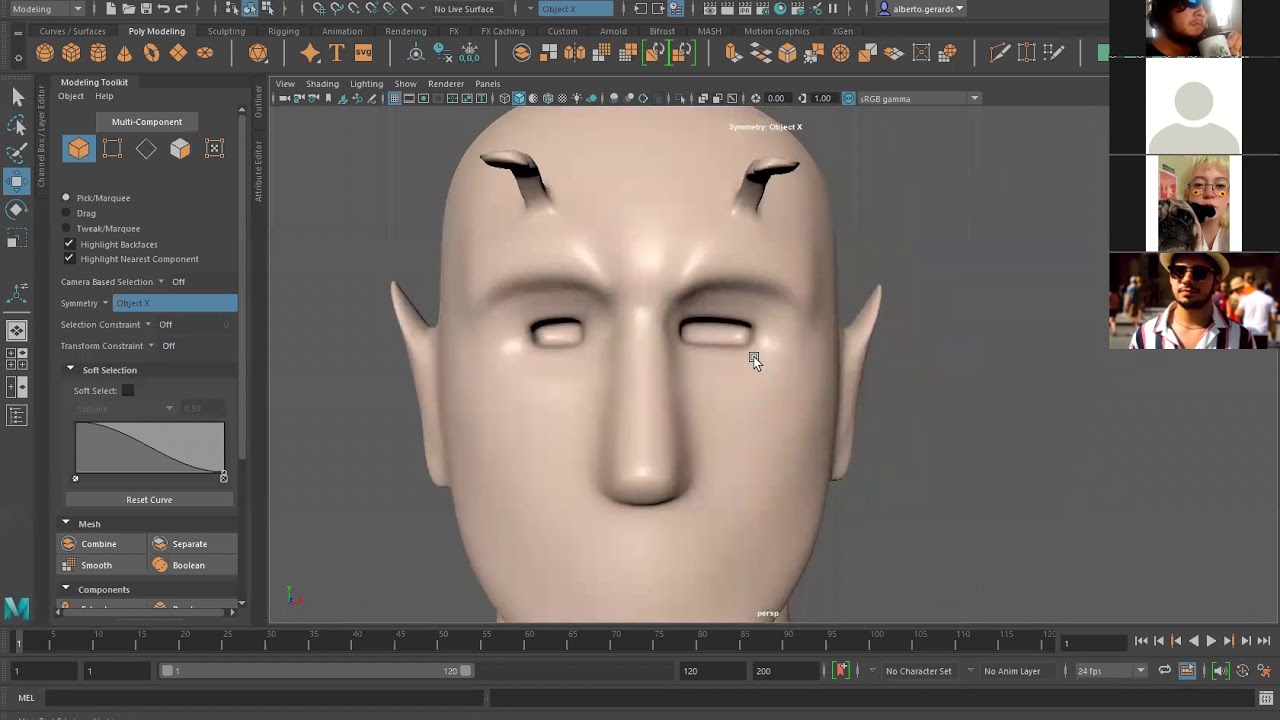Open the Symmetry Object X dropdown
This screenshot has height=720, width=1280.
point(175,303)
